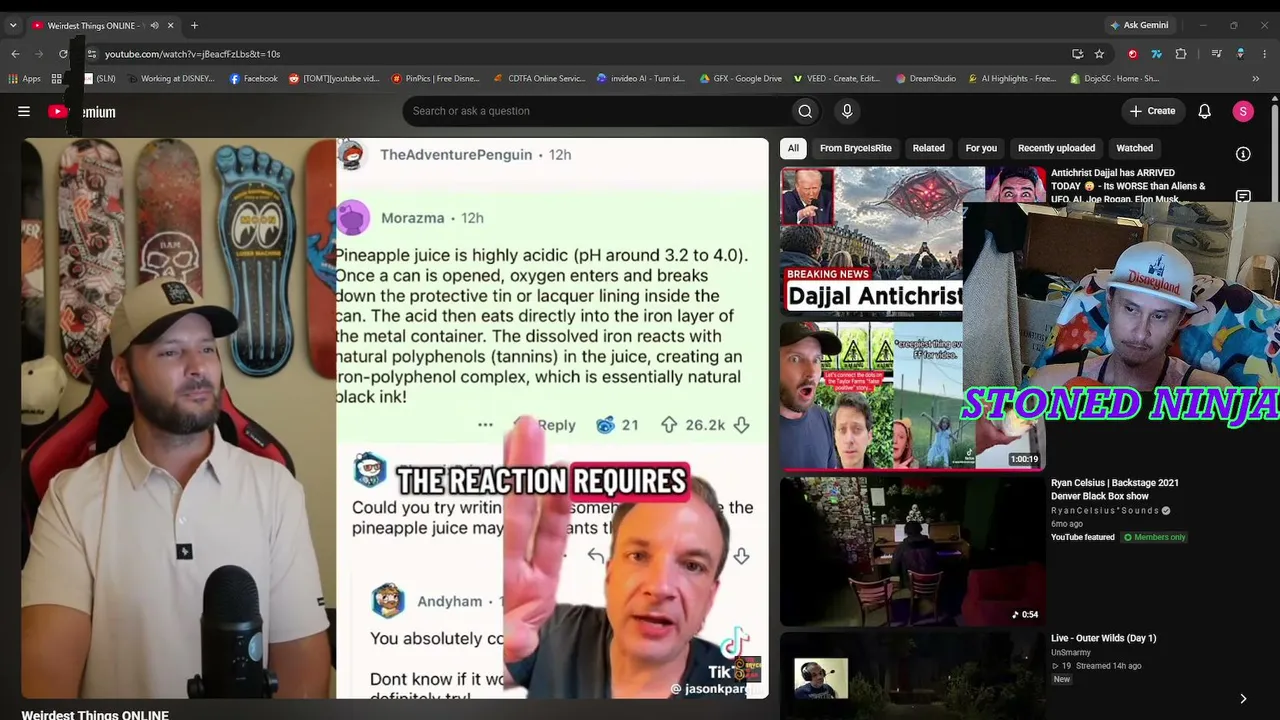Screen dimensions: 1280x720
Task: Open the Apps shortcut in bookmarks bar
Action: click(x=25, y=78)
